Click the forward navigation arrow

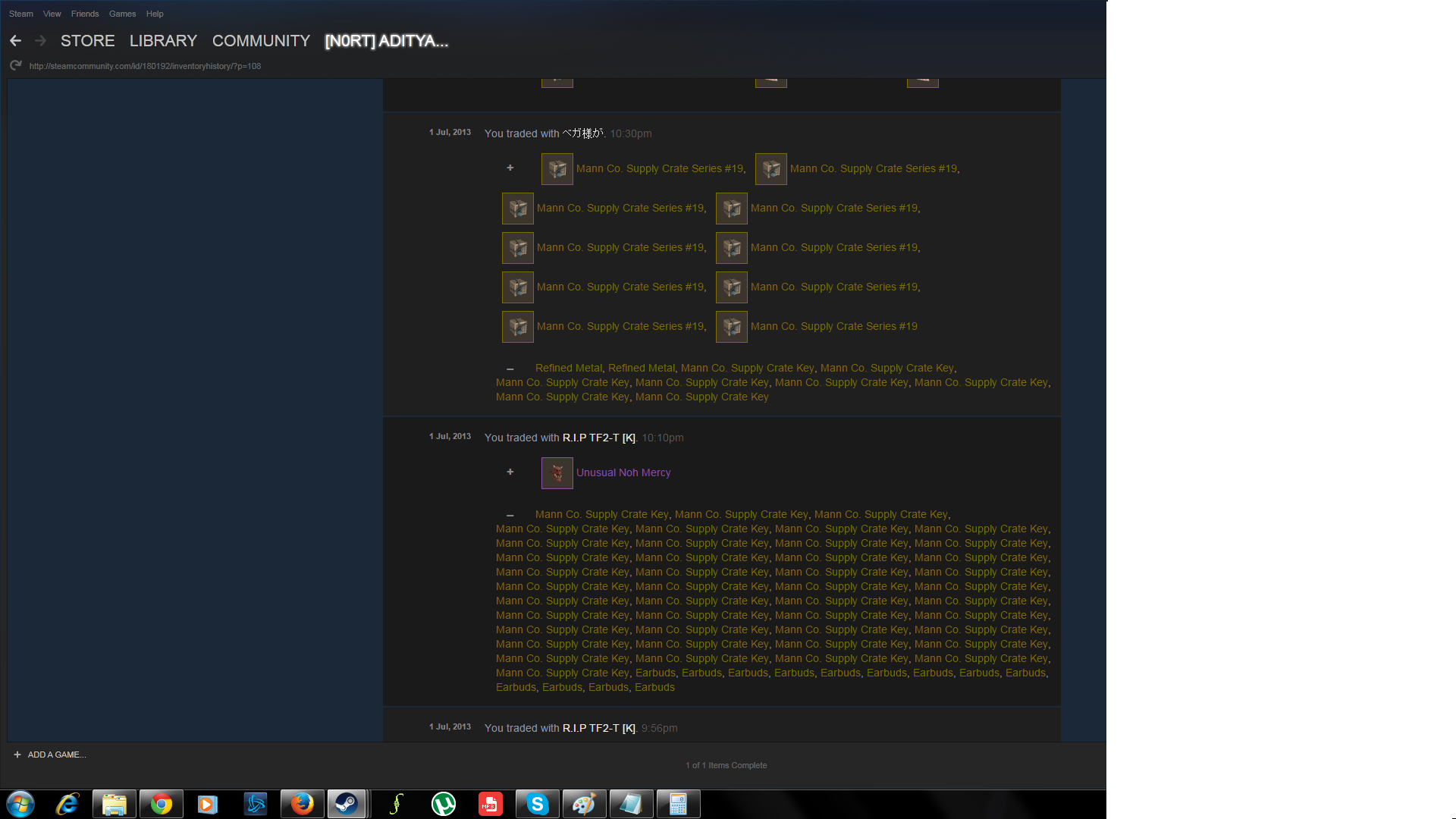pyautogui.click(x=41, y=41)
